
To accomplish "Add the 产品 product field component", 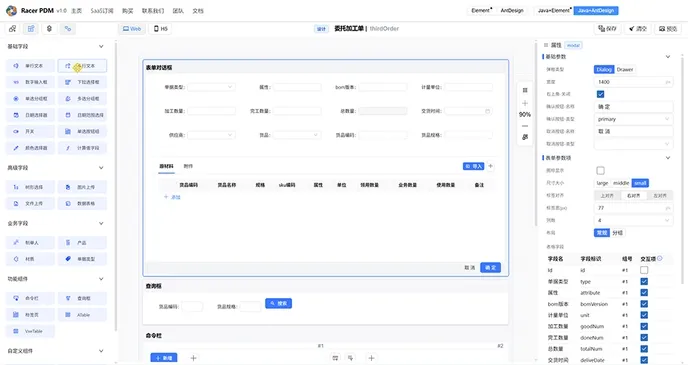I will (82, 242).
